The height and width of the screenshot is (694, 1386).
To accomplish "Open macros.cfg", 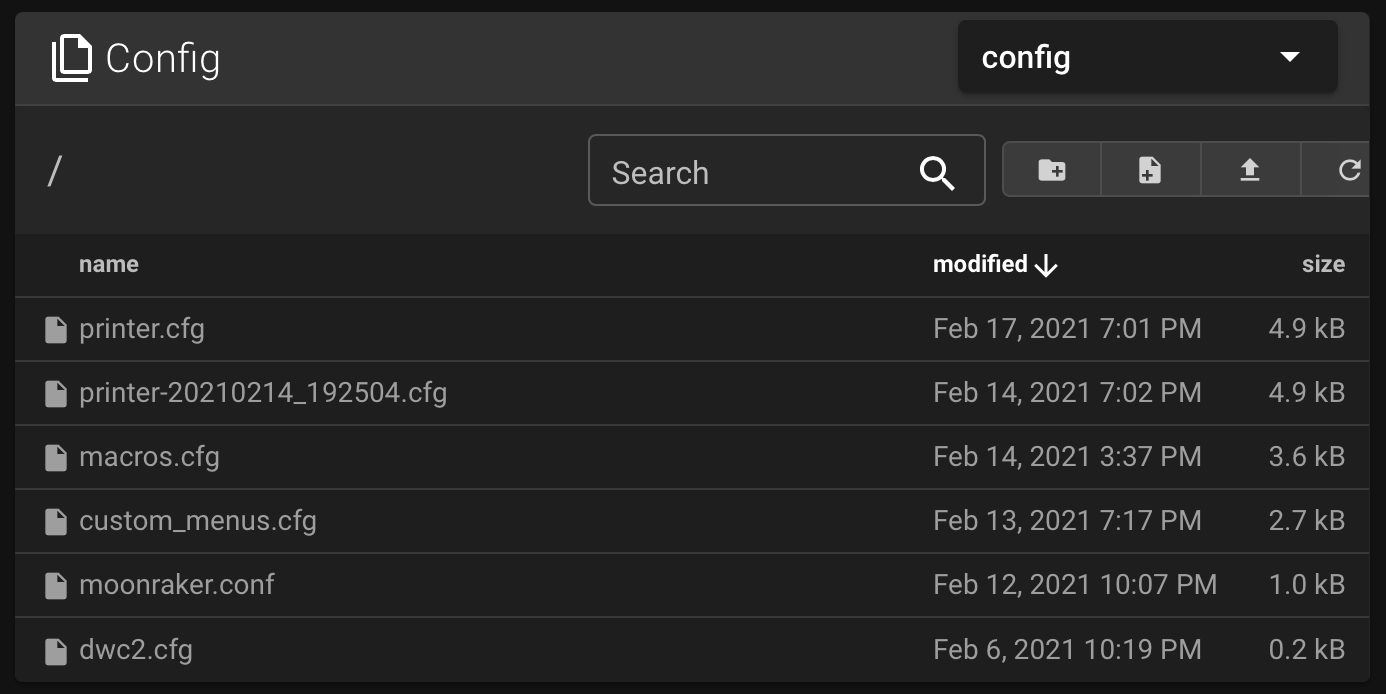I will 148,456.
